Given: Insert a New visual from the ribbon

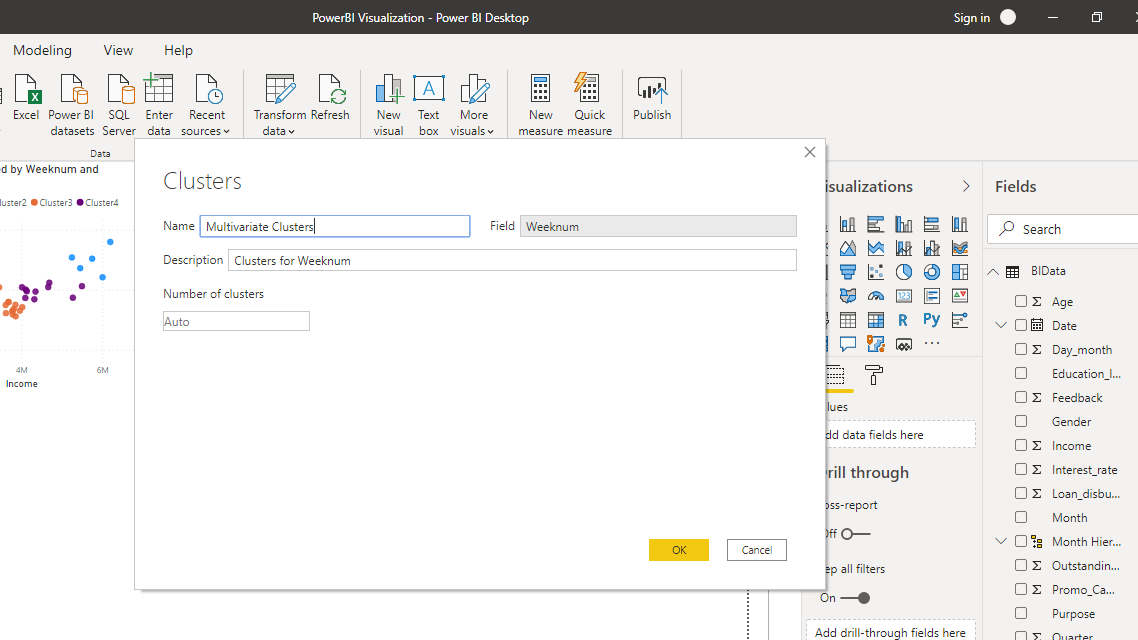Looking at the screenshot, I should tap(388, 105).
